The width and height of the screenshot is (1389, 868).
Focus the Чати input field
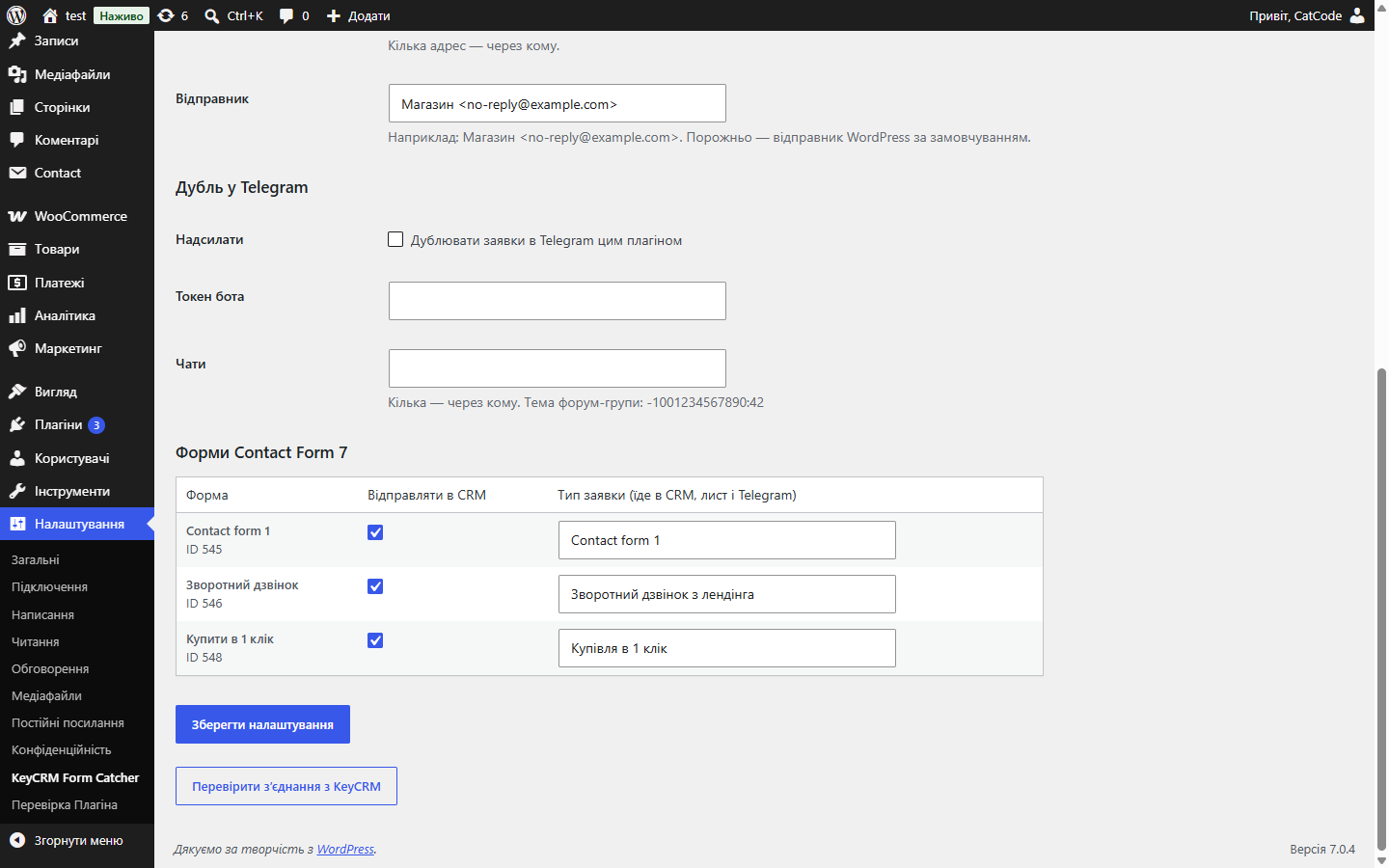[x=558, y=368]
